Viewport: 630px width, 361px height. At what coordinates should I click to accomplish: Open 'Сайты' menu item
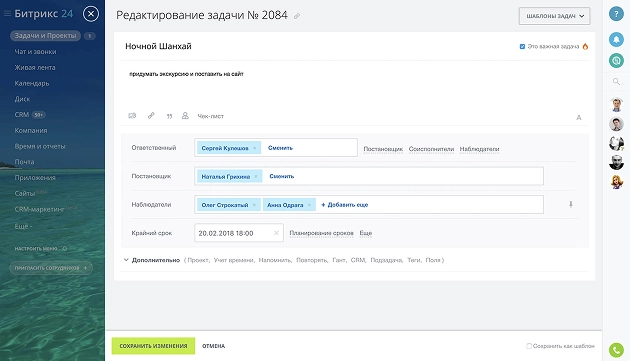point(25,193)
